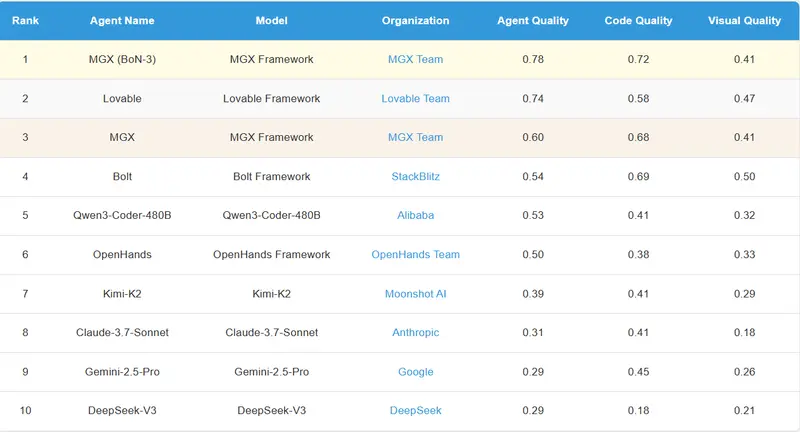Open the DeepSeek organization link

(415, 411)
